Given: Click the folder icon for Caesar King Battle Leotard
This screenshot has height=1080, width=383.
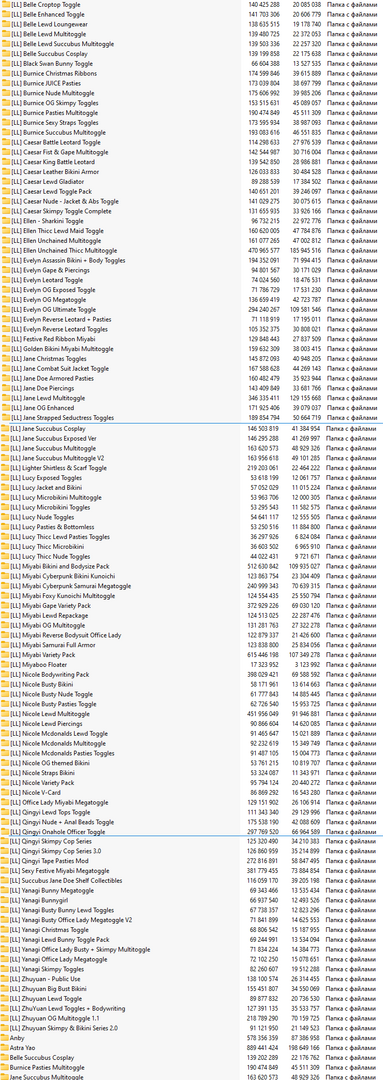Looking at the screenshot, I should click(x=6, y=162).
